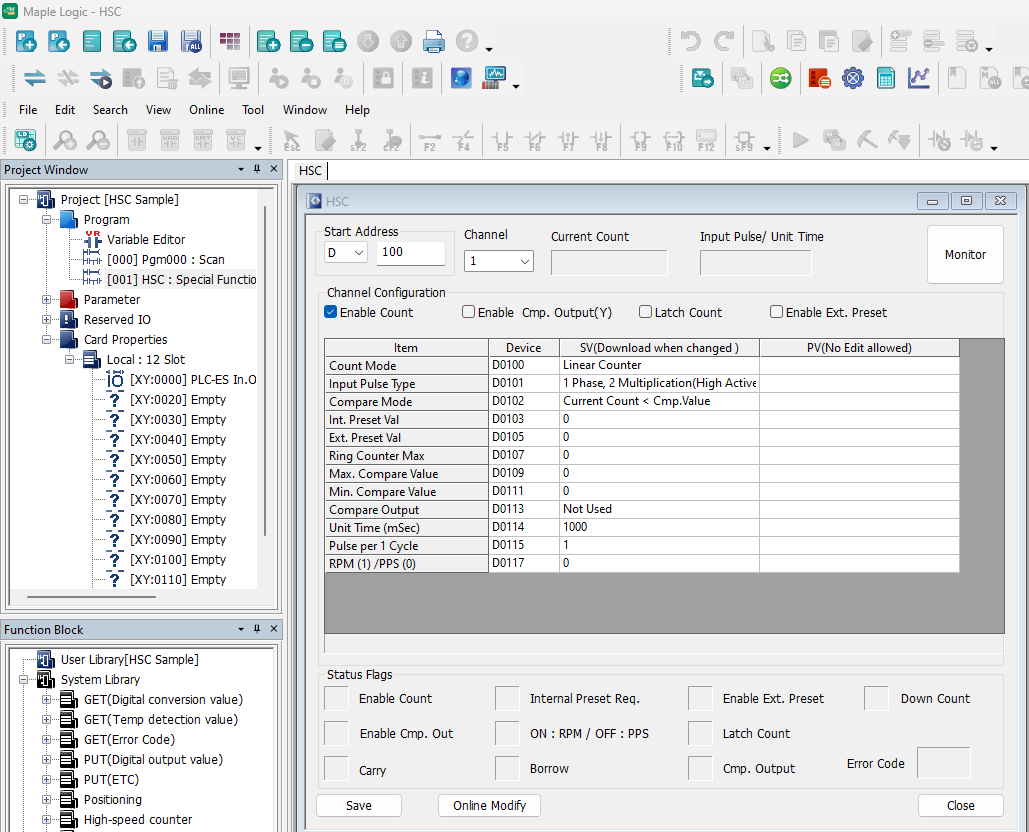
Task: Click the teal calculator table icon
Action: [x=885, y=78]
